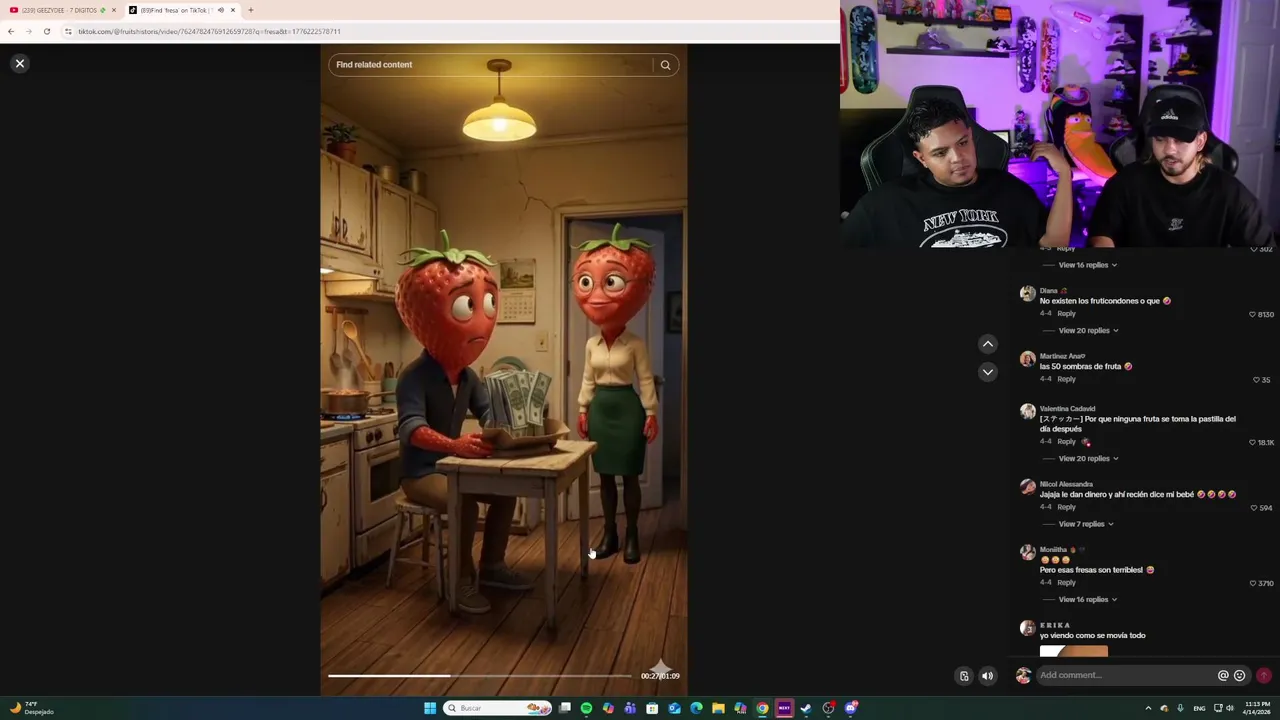This screenshot has width=1280, height=720.
Task: Like Moniitha's comment with 3710 likes
Action: coord(1252,583)
